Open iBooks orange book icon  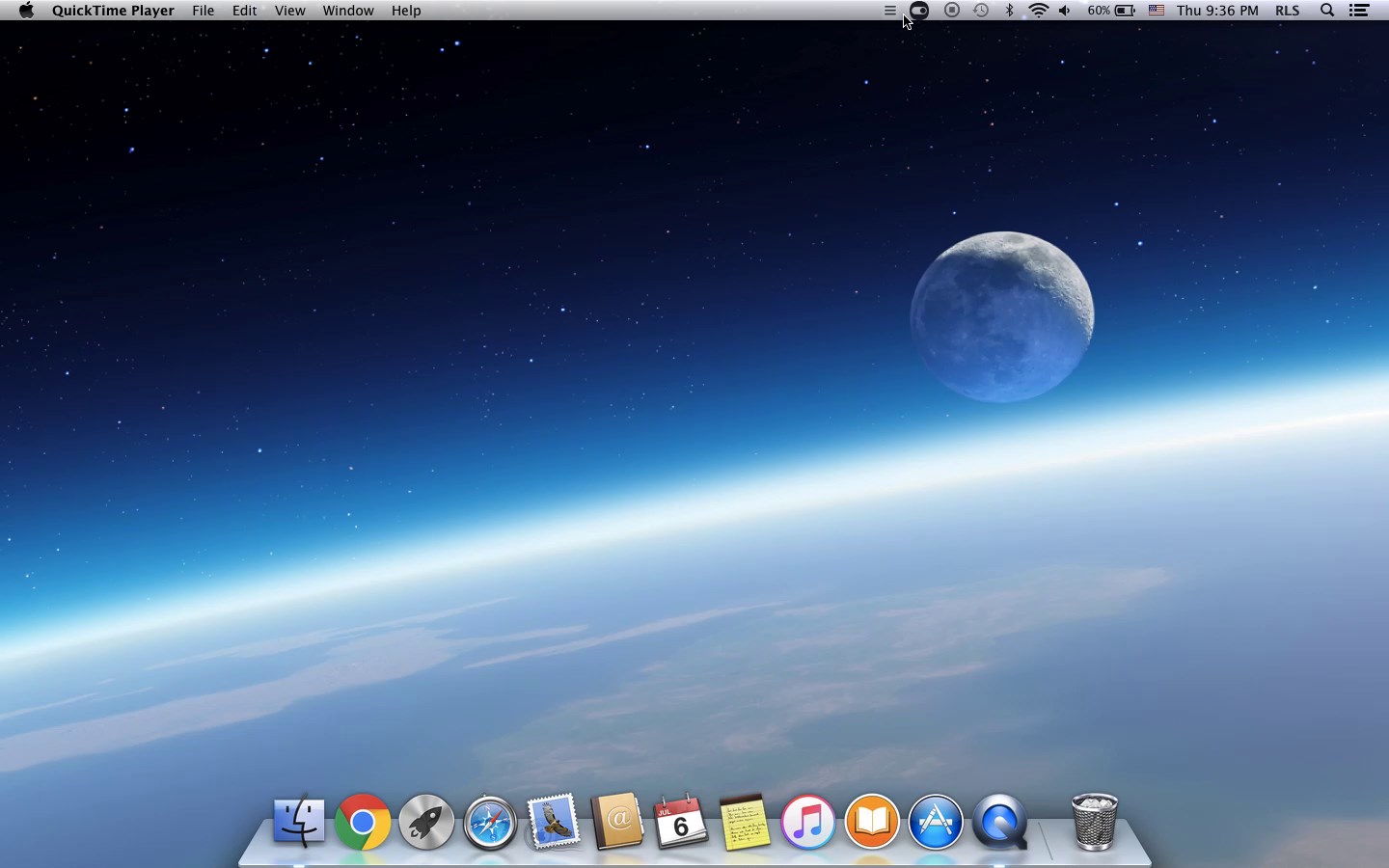pos(872,822)
